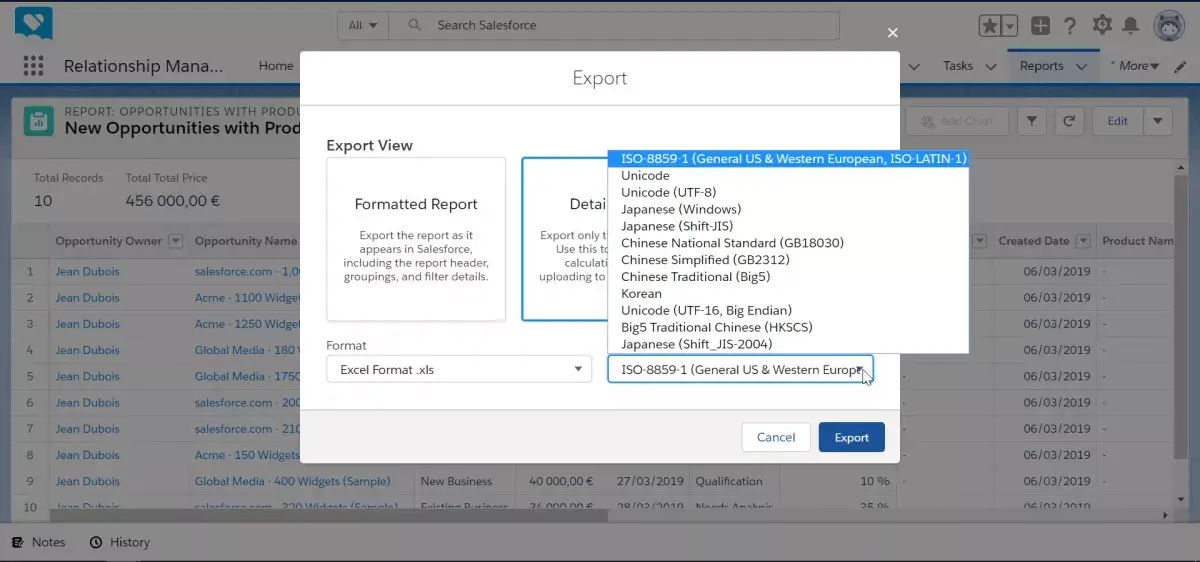Select the Details Only export view card

[x=564, y=239]
